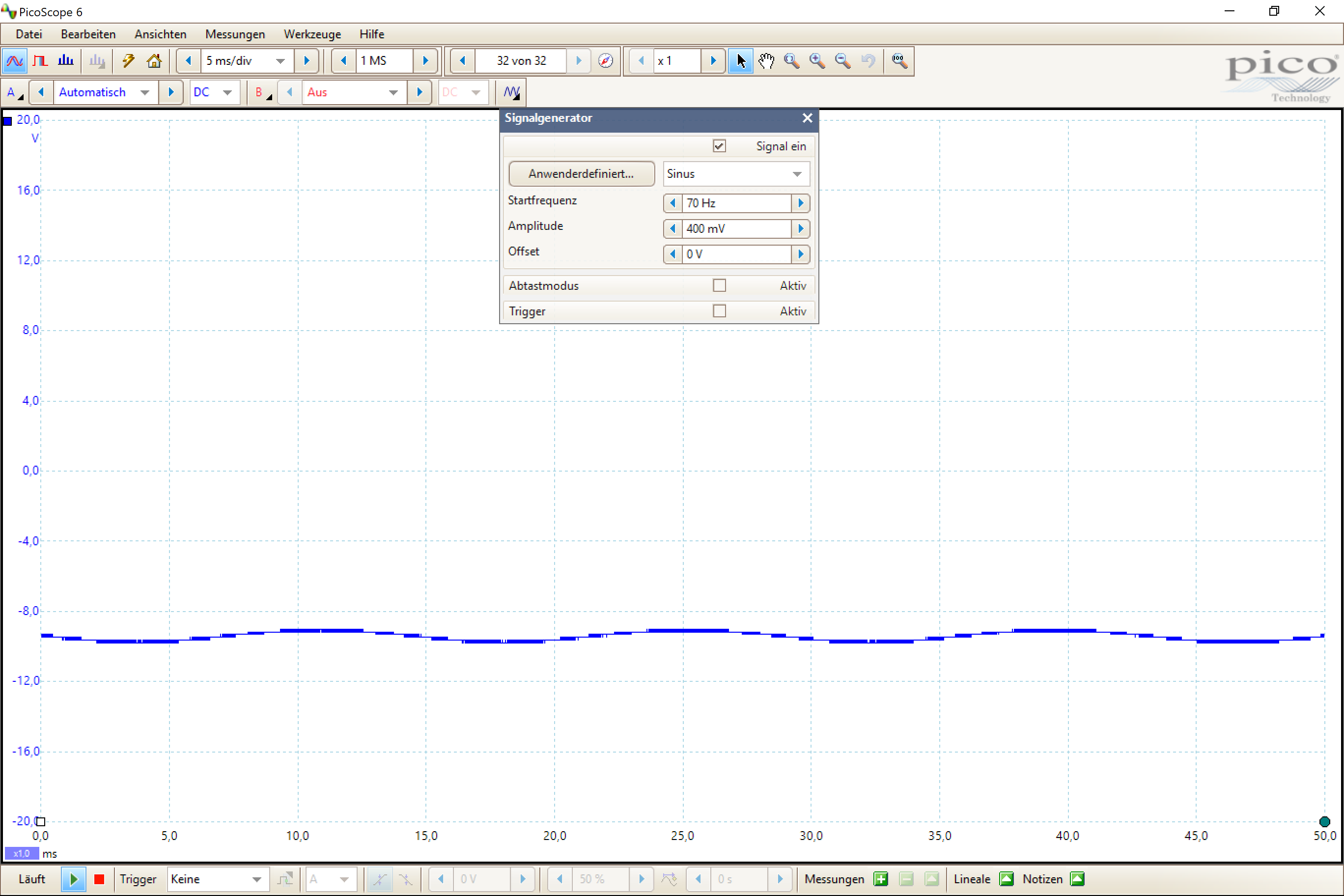Open the Werkzeuge menu

point(312,34)
